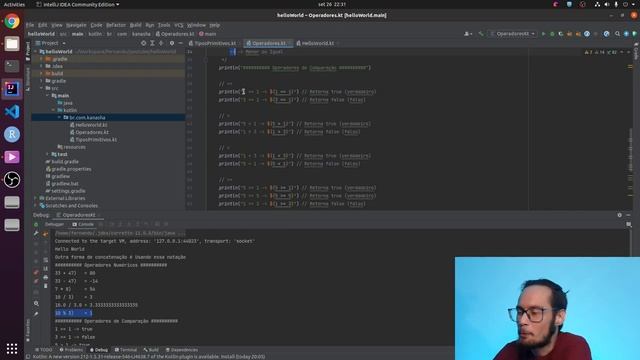
Task: Open the VCS menu
Action: coord(179,25)
